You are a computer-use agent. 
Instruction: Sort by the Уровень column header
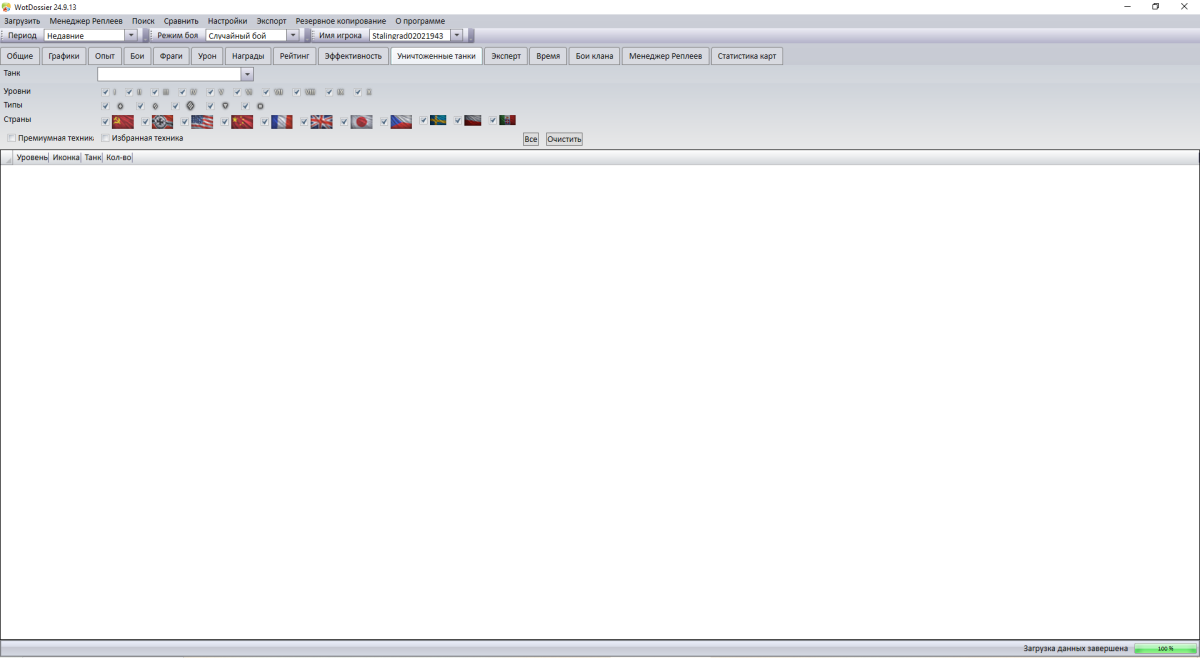coord(32,158)
